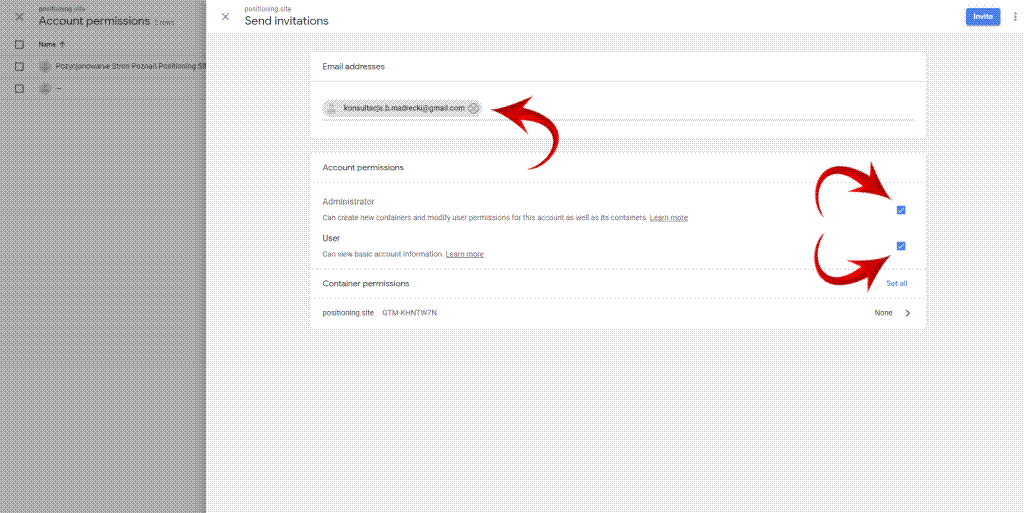The width and height of the screenshot is (1024, 513).
Task: Check the Pozycjonowanie Stron Poznań row checkbox
Action: [x=20, y=67]
